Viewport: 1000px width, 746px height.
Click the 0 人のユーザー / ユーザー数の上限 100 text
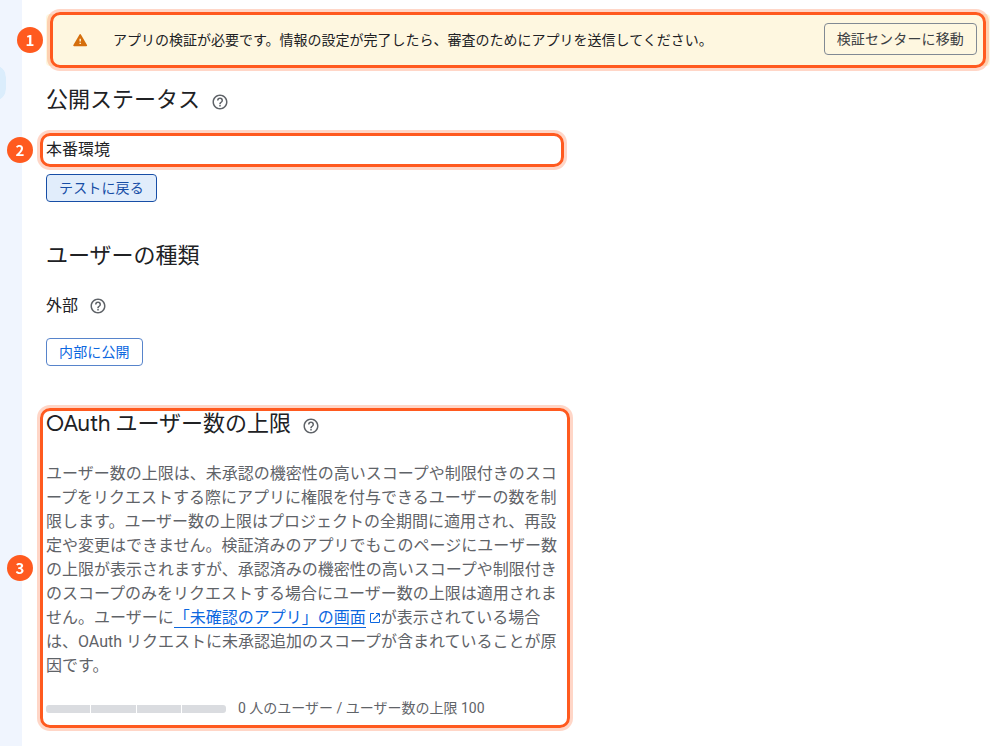tap(361, 708)
